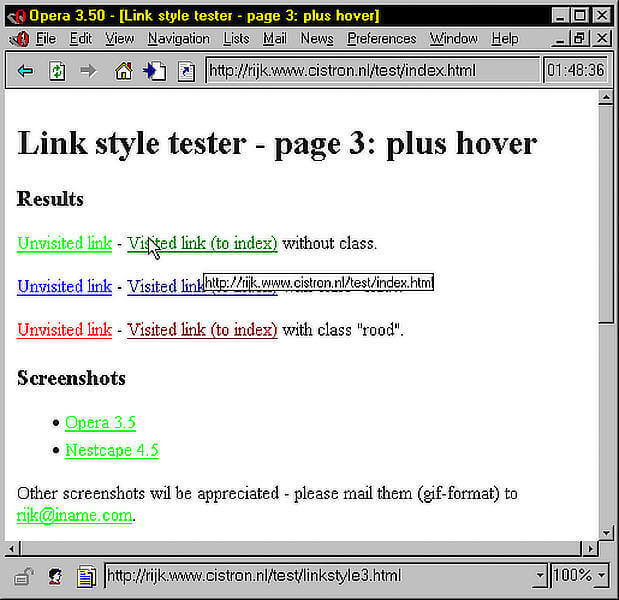
Task: Click the text 'without class.'
Action: coord(330,244)
